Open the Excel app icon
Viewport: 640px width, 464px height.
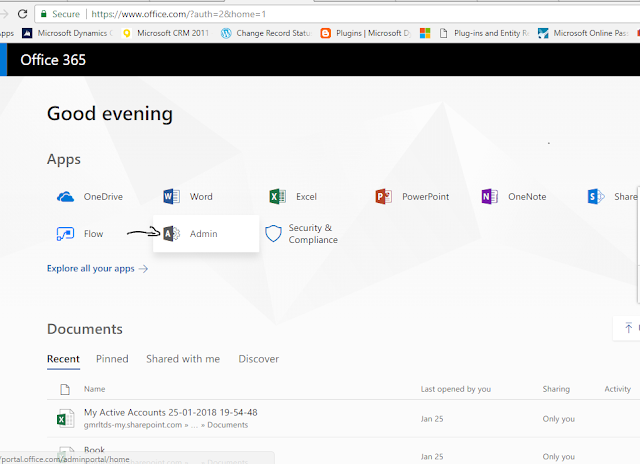pyautogui.click(x=278, y=197)
